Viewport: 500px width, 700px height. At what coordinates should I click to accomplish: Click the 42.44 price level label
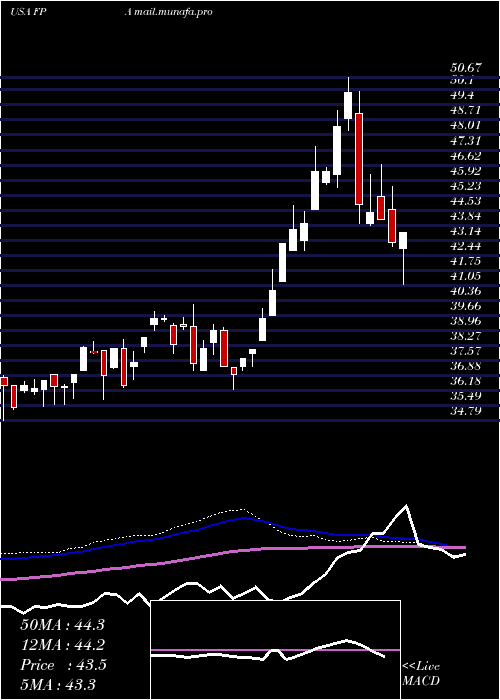pos(466,246)
